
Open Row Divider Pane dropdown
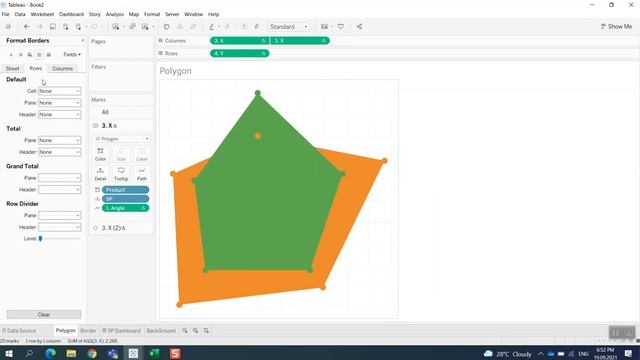pyautogui.click(x=60, y=216)
